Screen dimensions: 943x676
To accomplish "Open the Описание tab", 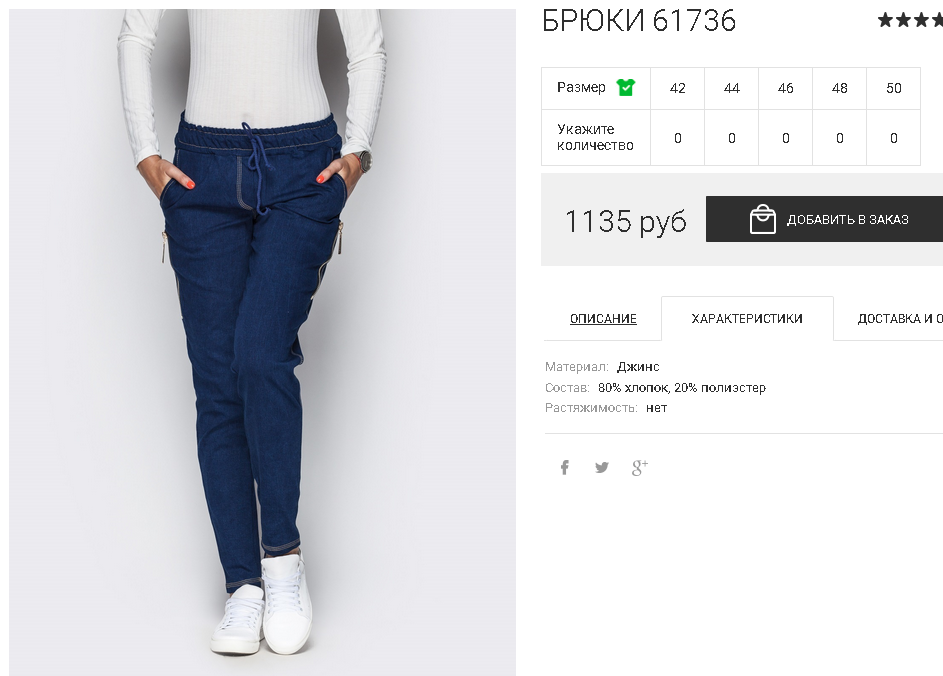I will [603, 319].
